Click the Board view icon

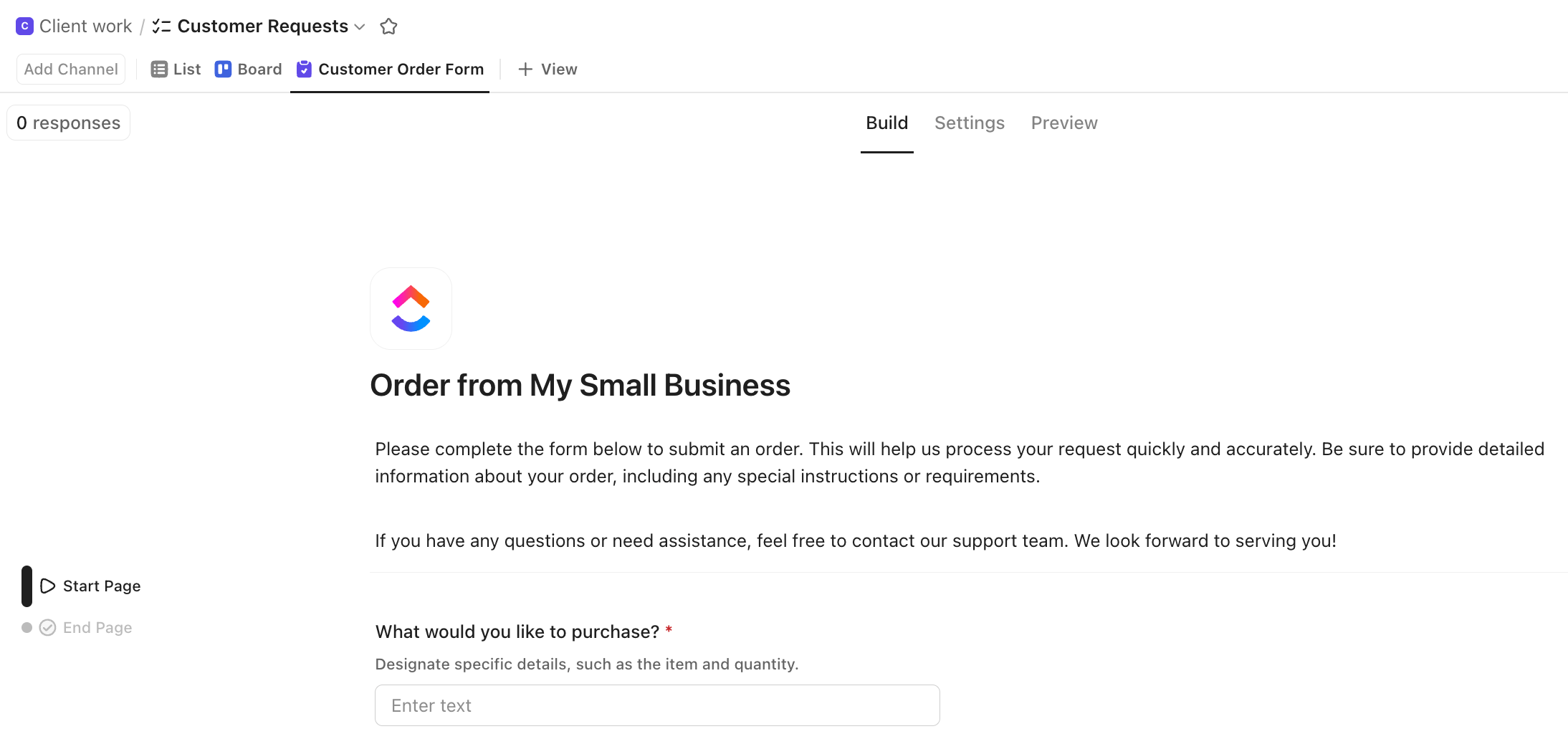coord(223,69)
